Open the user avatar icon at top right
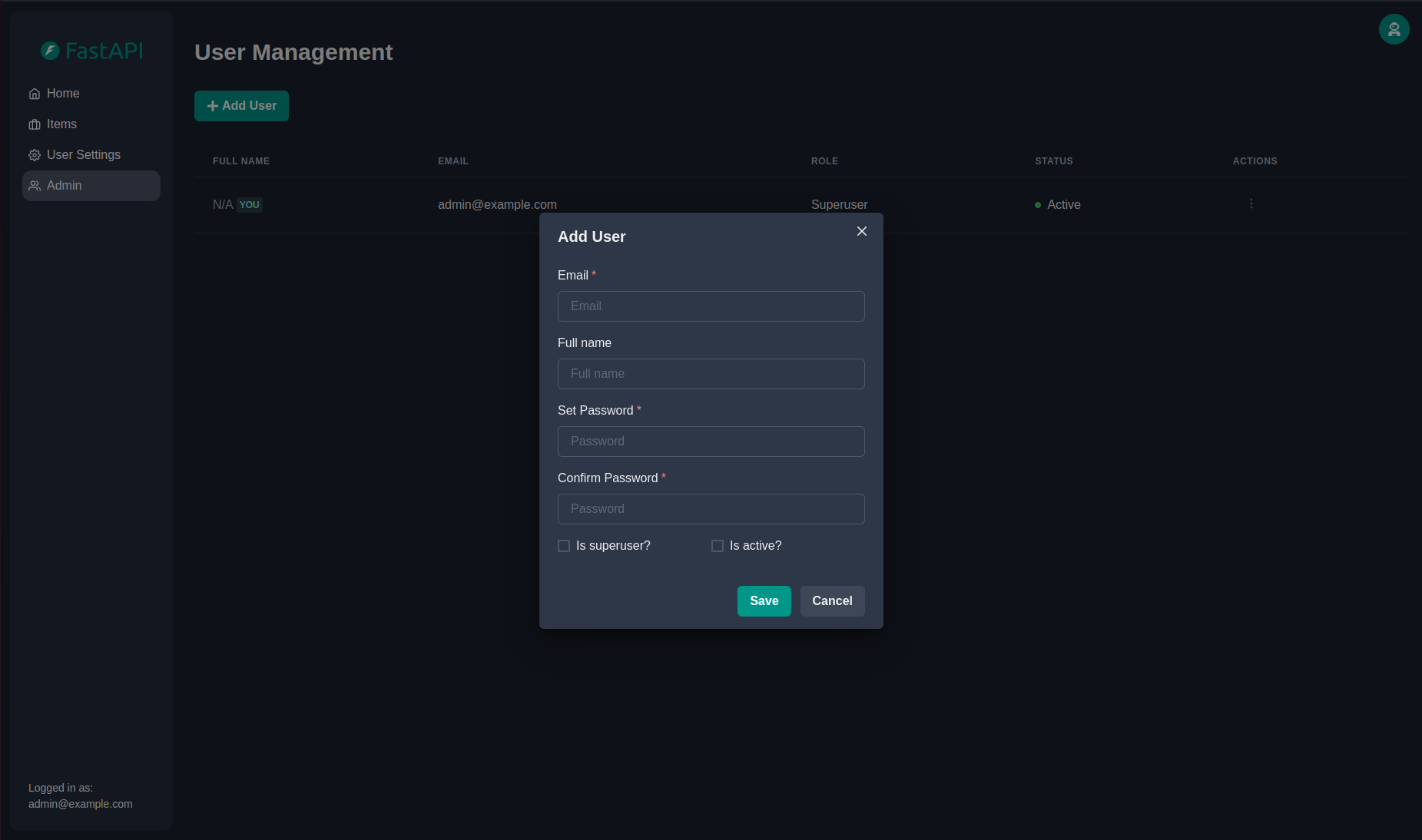The height and width of the screenshot is (840, 1422). 1394,29
